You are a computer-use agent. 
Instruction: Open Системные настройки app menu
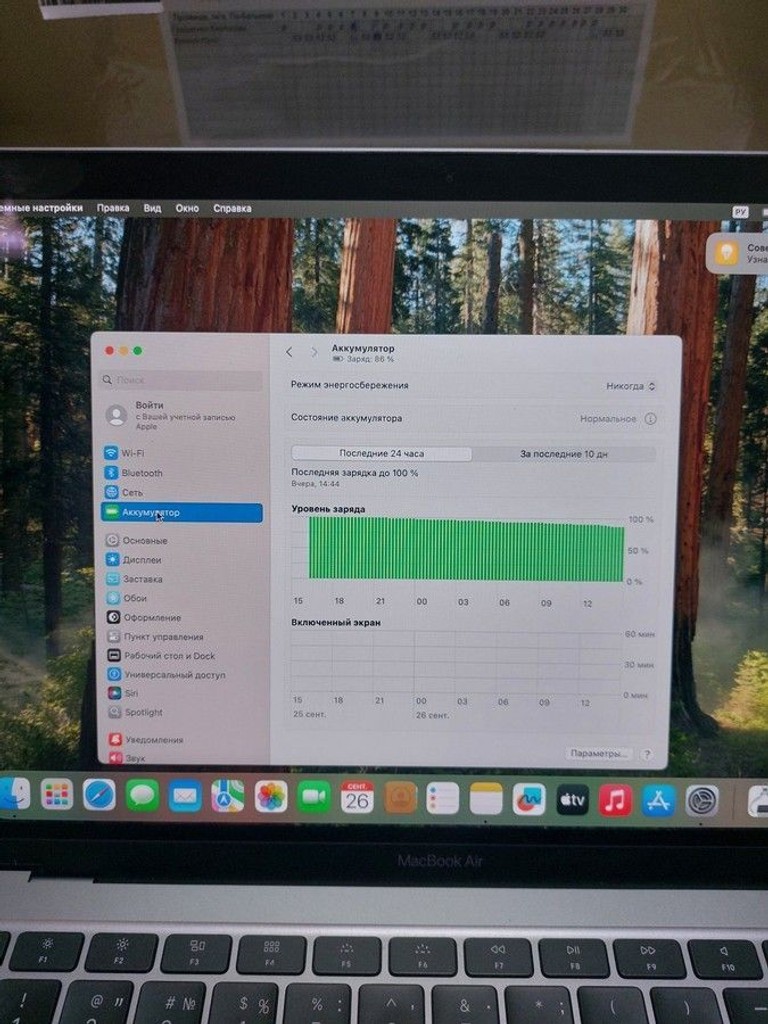41,208
